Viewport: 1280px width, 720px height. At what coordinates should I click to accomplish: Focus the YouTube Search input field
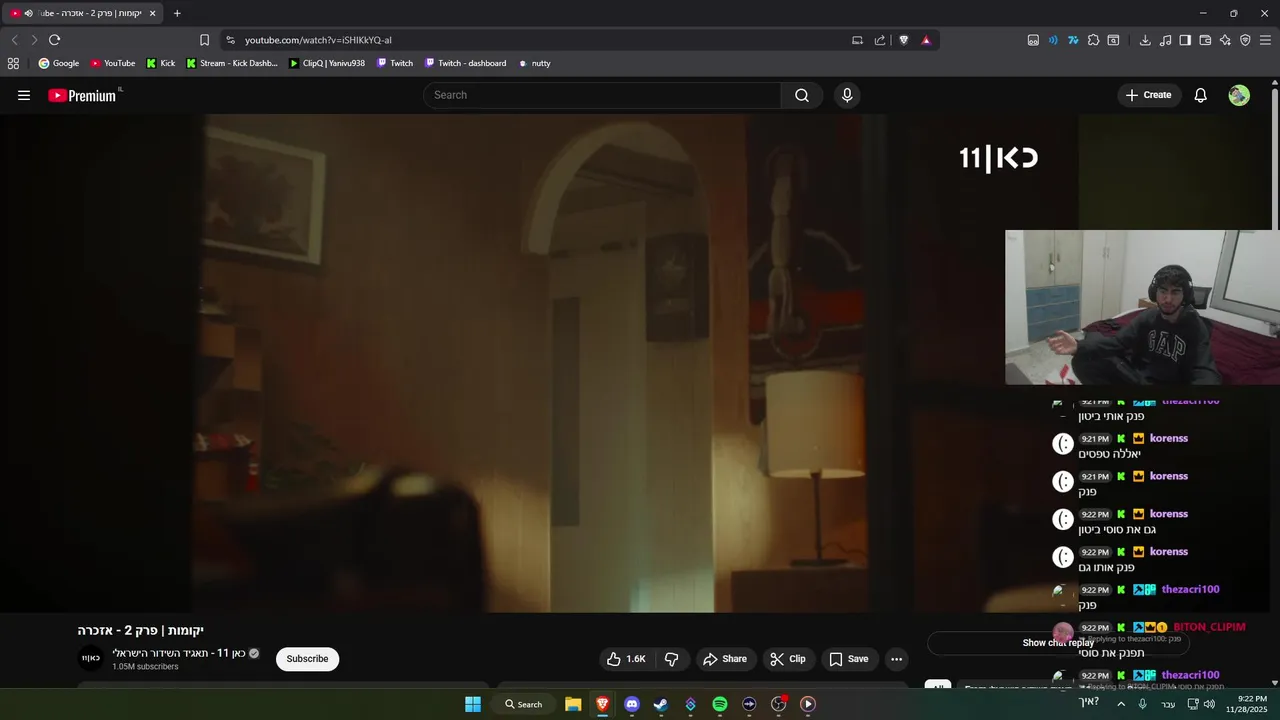point(602,95)
